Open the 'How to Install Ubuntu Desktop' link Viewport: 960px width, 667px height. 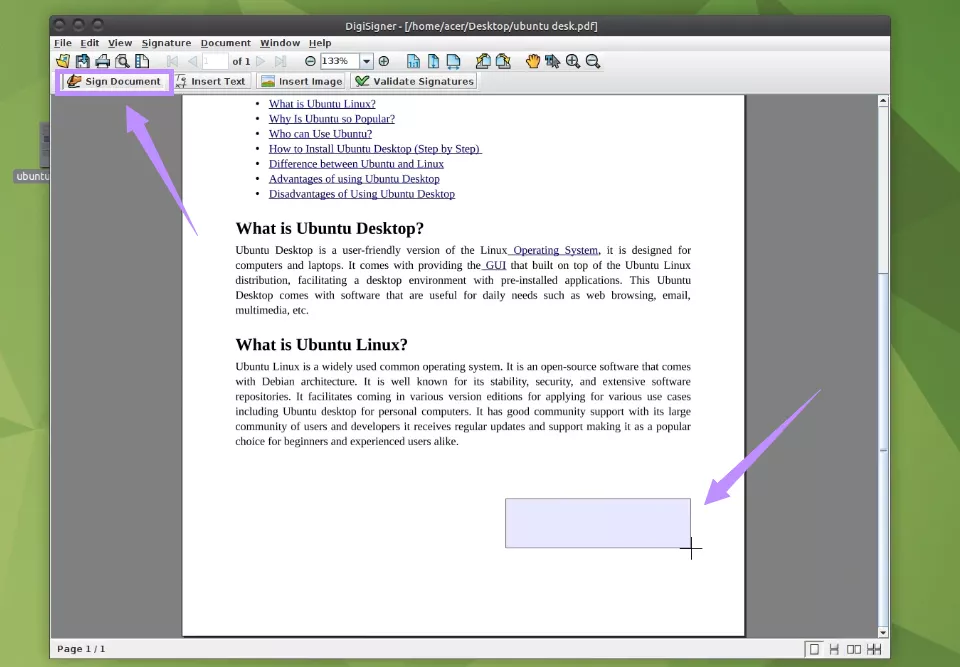click(375, 148)
